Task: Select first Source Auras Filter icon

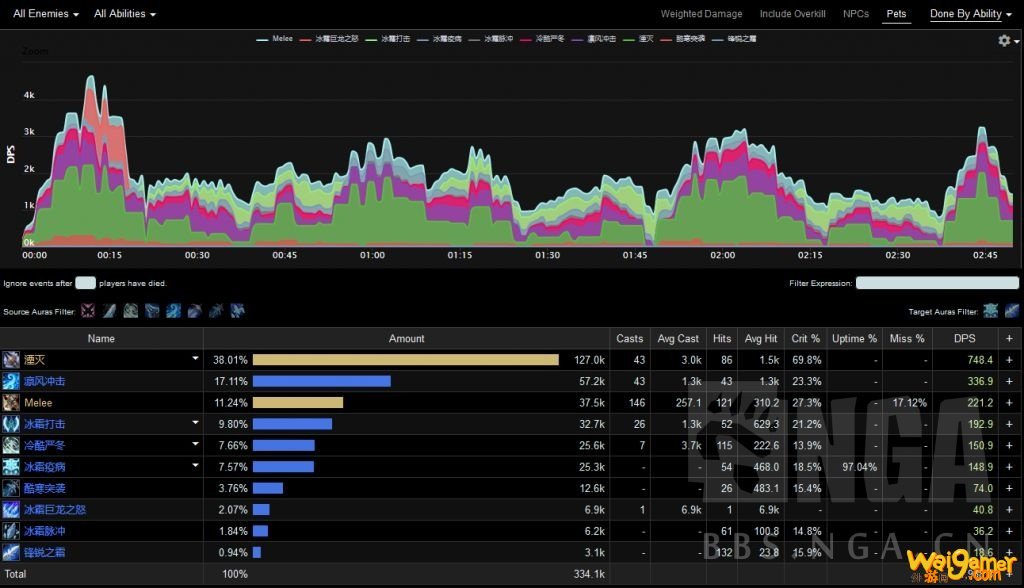Action: point(88,310)
